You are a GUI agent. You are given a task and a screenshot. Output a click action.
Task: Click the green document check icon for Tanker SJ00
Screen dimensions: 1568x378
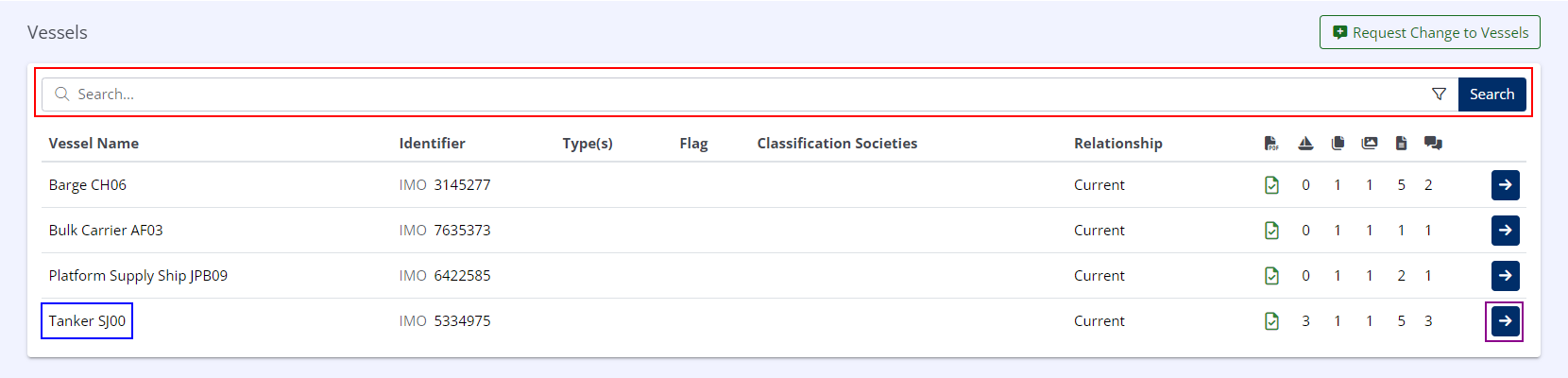(1271, 321)
